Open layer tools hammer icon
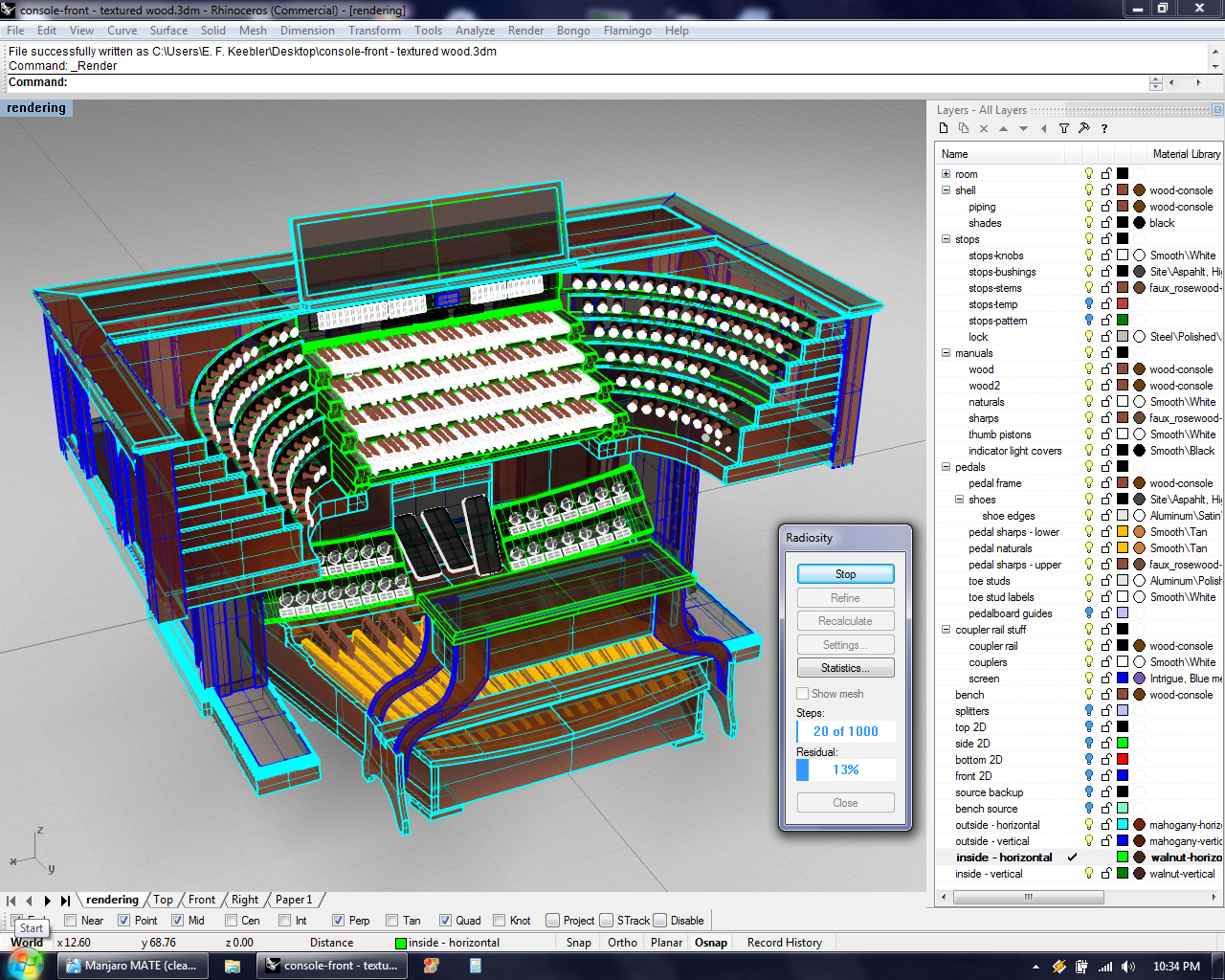 [x=1084, y=128]
